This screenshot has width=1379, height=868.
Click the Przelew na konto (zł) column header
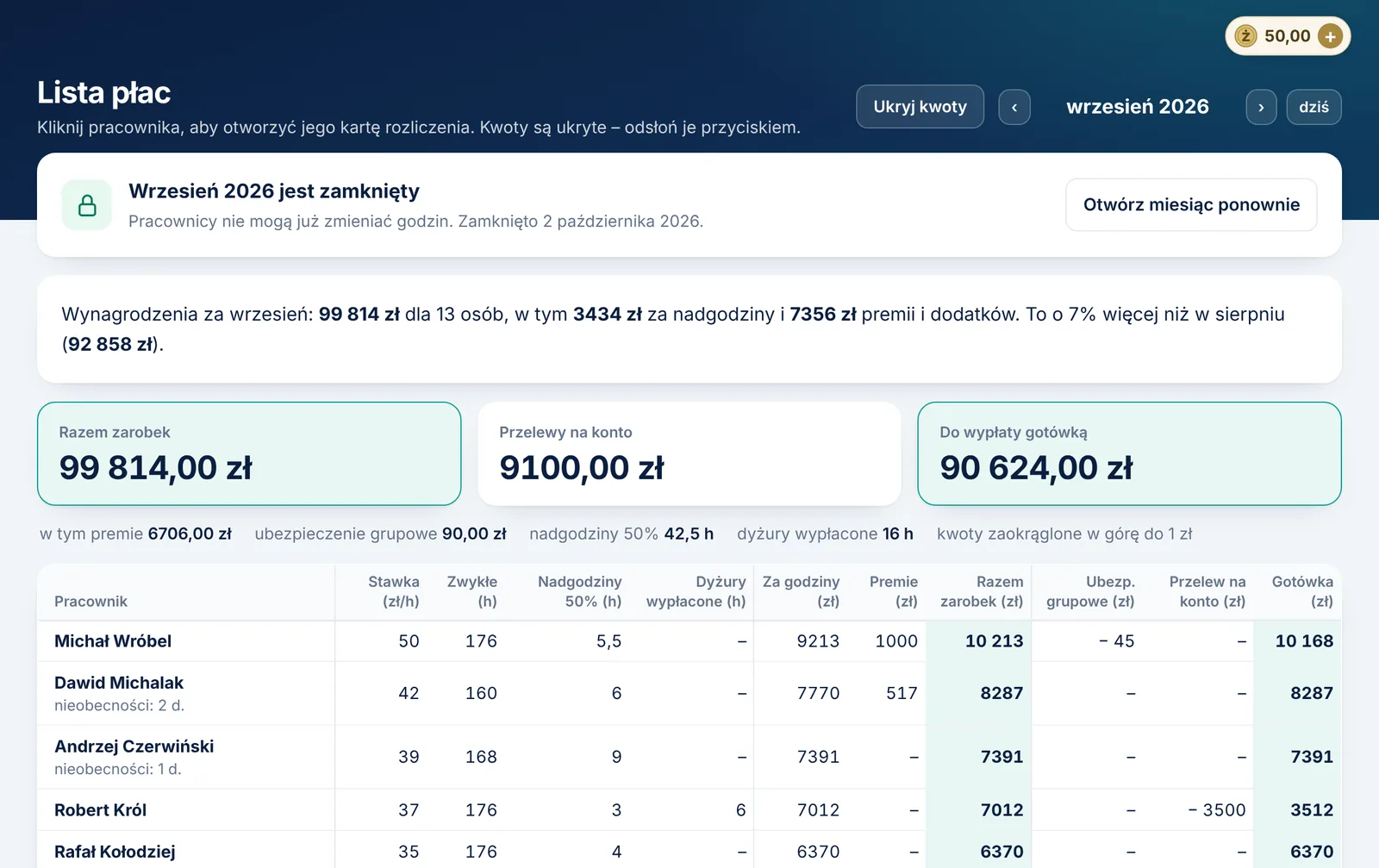[x=1207, y=591]
